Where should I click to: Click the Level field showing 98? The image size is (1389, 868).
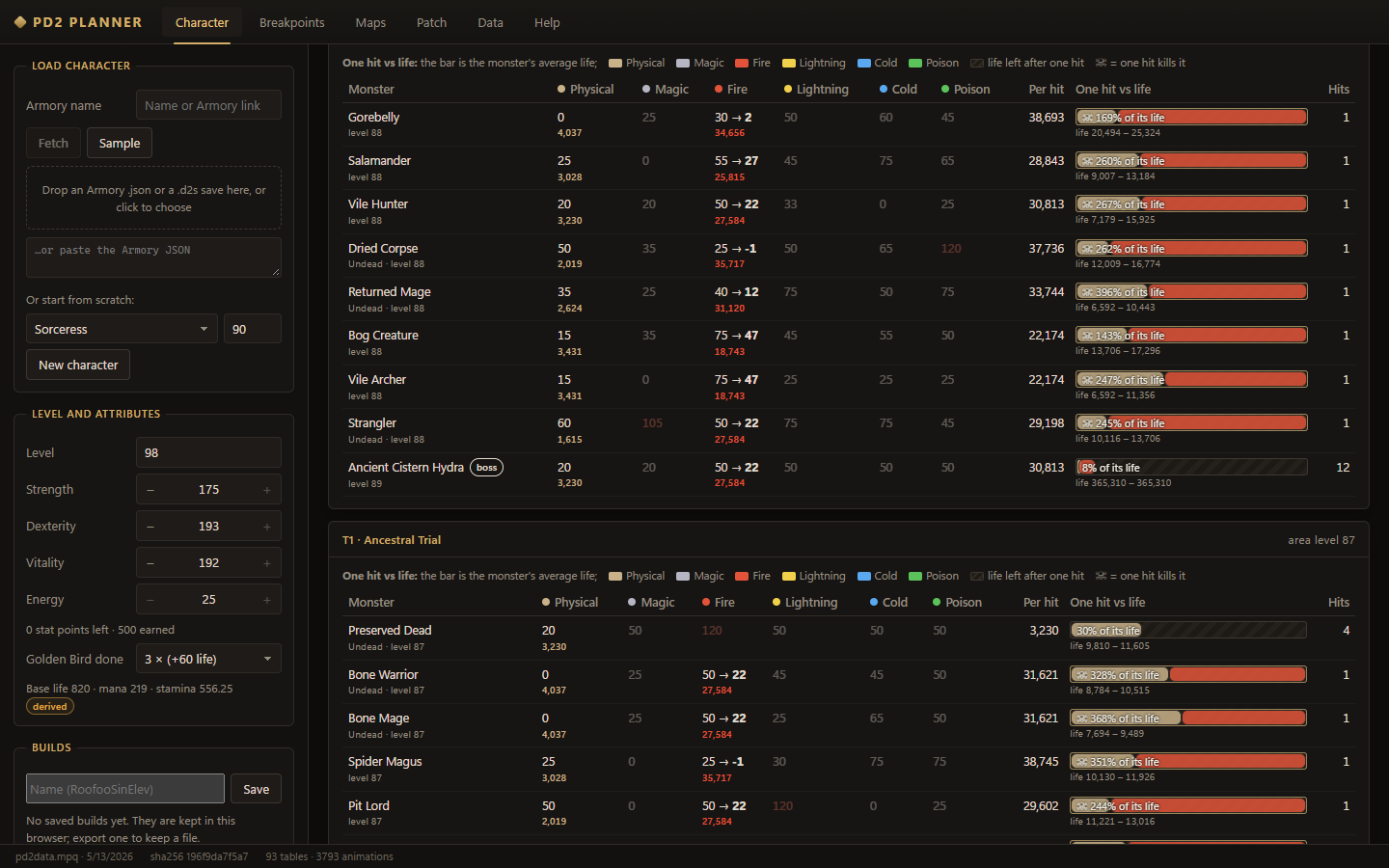click(x=208, y=452)
